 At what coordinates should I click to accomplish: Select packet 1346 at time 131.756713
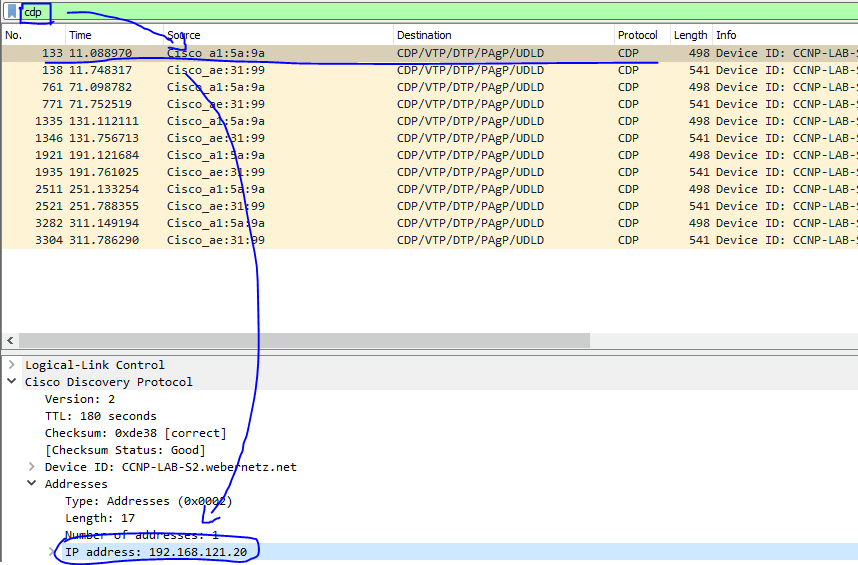430,138
